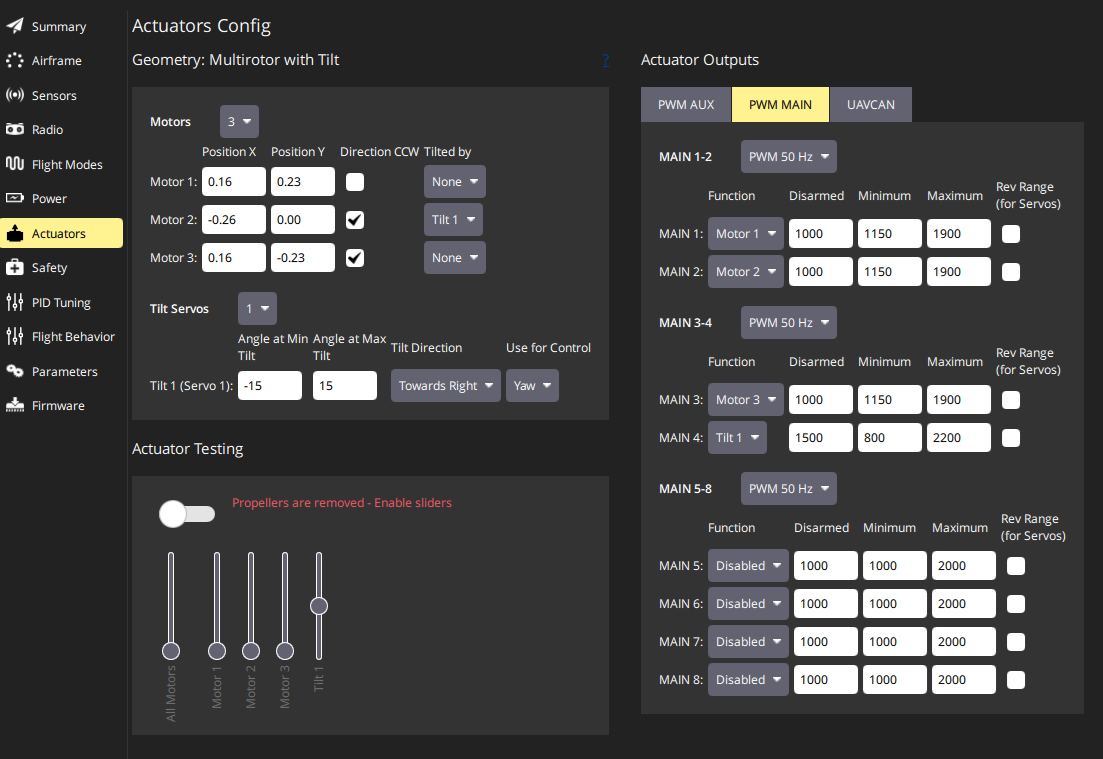The height and width of the screenshot is (759, 1103).
Task: Open MAIN 3-4 PWM rate dropdown
Action: 789,323
